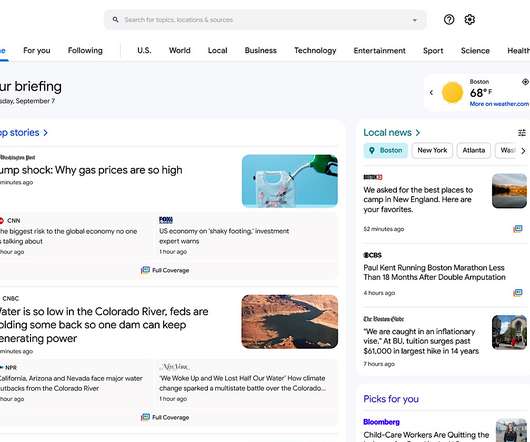Viewport: 530px width, 442px height.
Task: Open the Entertainment tab
Action: 379,50
